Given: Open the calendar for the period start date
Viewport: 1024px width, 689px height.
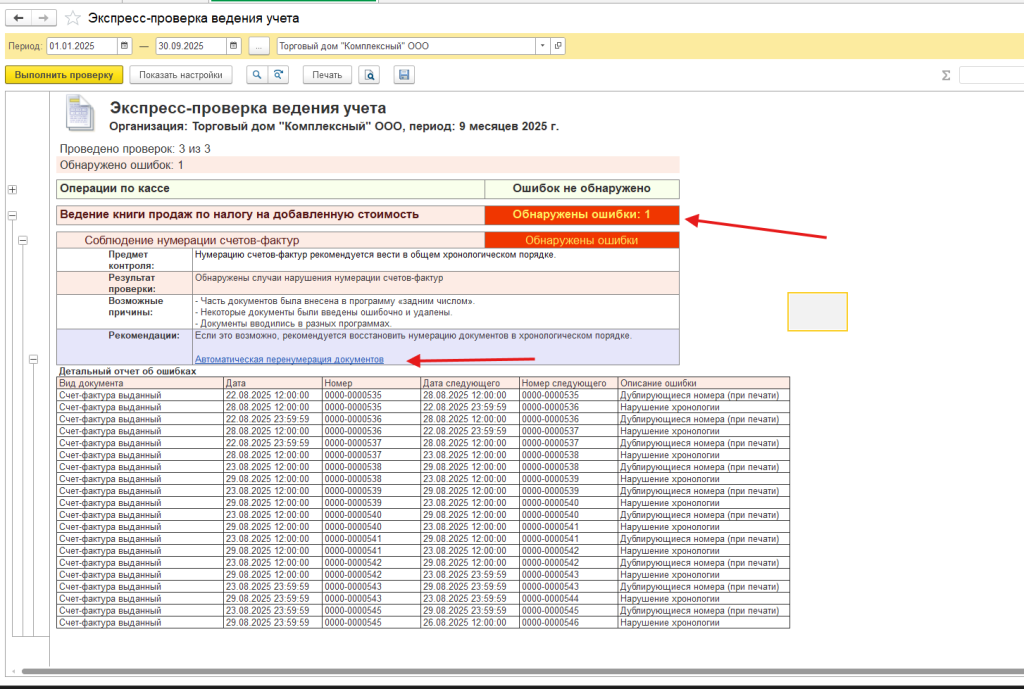Looking at the screenshot, I should tap(124, 46).
